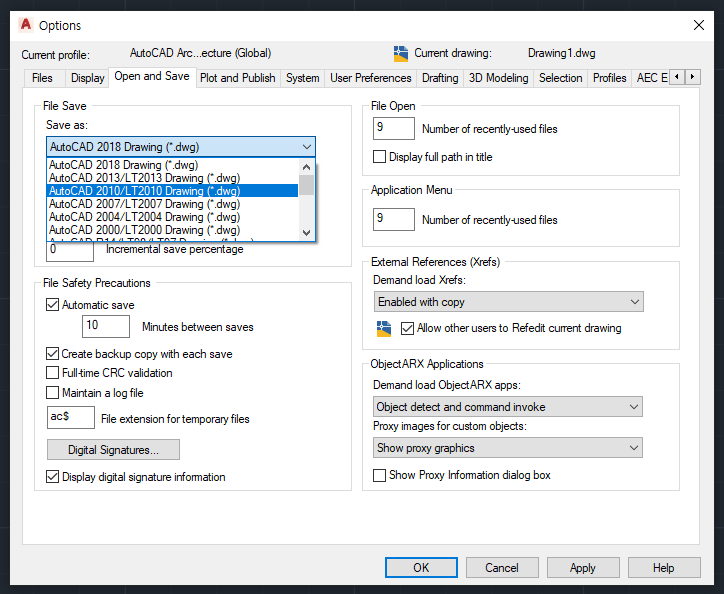Select AutoCAD 2013/LT2013 Drawing option

pos(172,178)
